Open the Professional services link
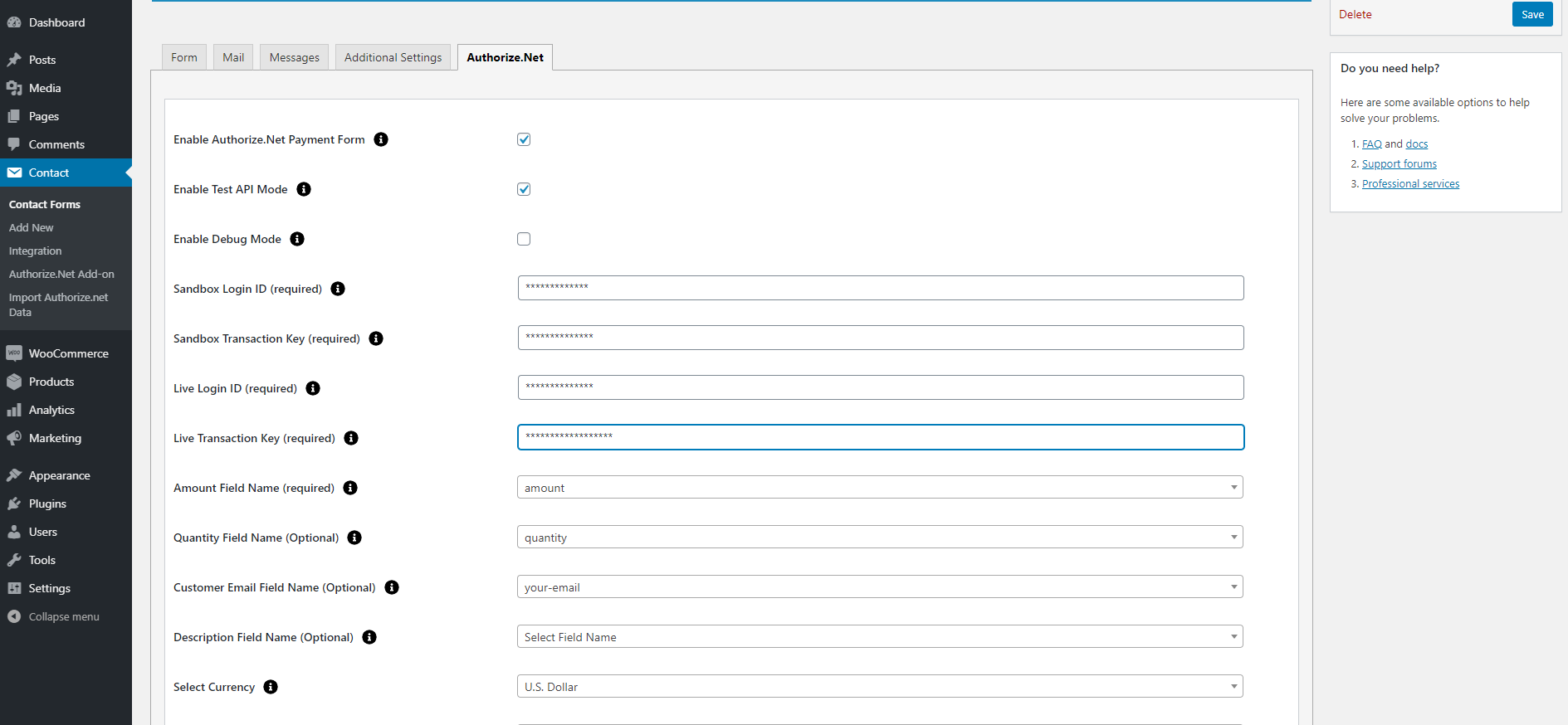Screen dimensions: 1568x725 coord(1410,184)
